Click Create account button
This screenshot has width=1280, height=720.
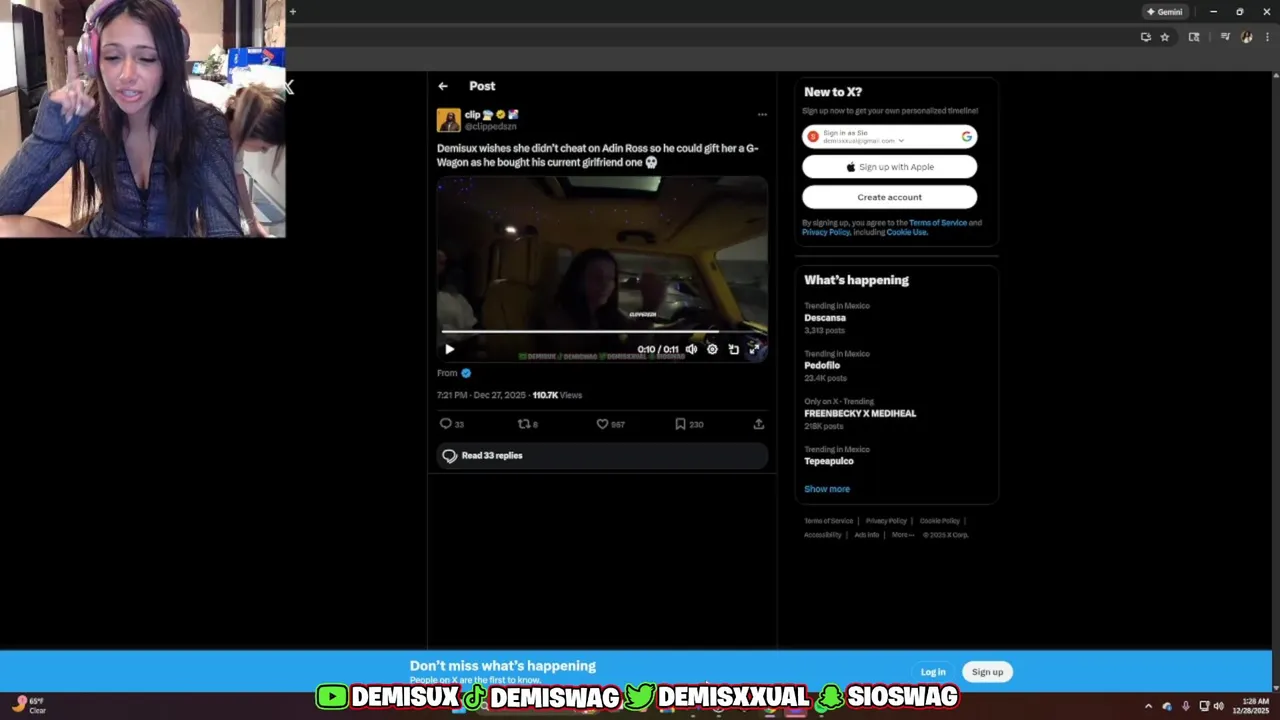(x=889, y=197)
